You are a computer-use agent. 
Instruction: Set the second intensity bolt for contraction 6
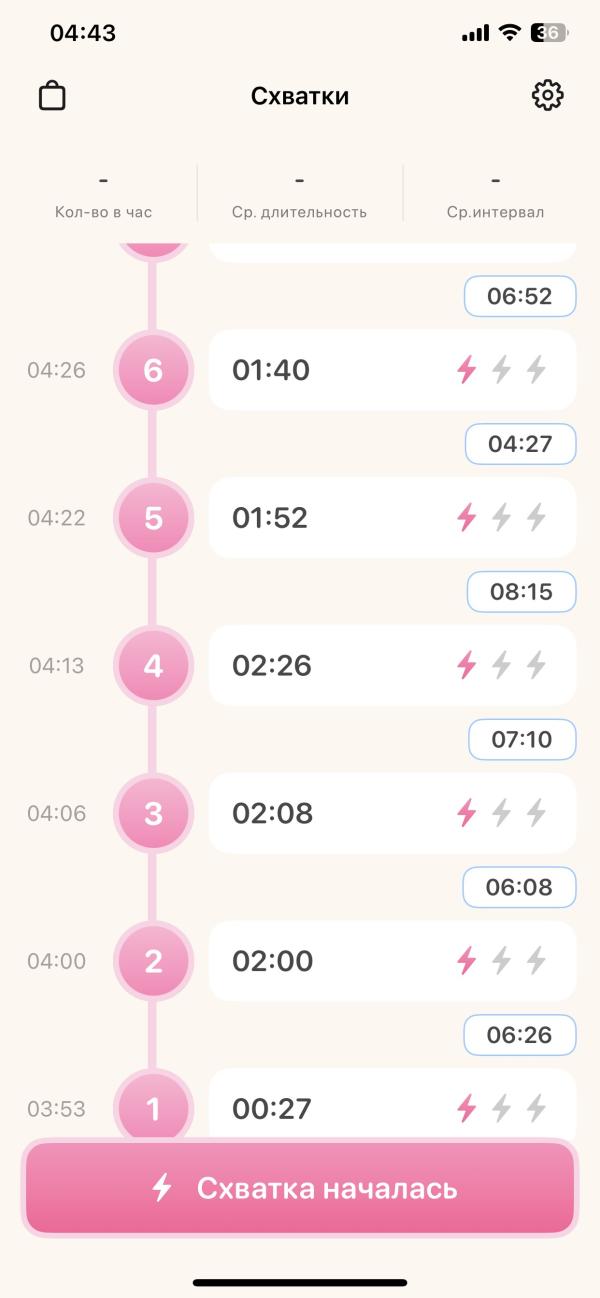click(502, 370)
